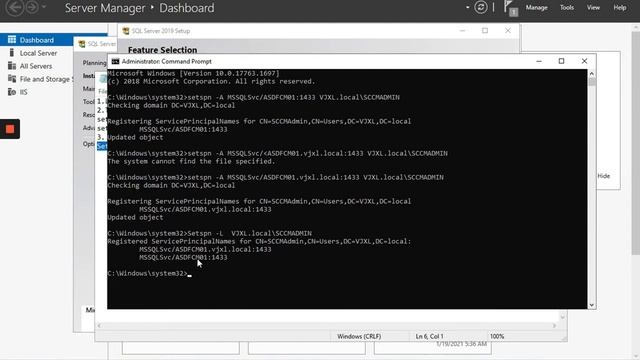Click the red stop recording button

10,129
